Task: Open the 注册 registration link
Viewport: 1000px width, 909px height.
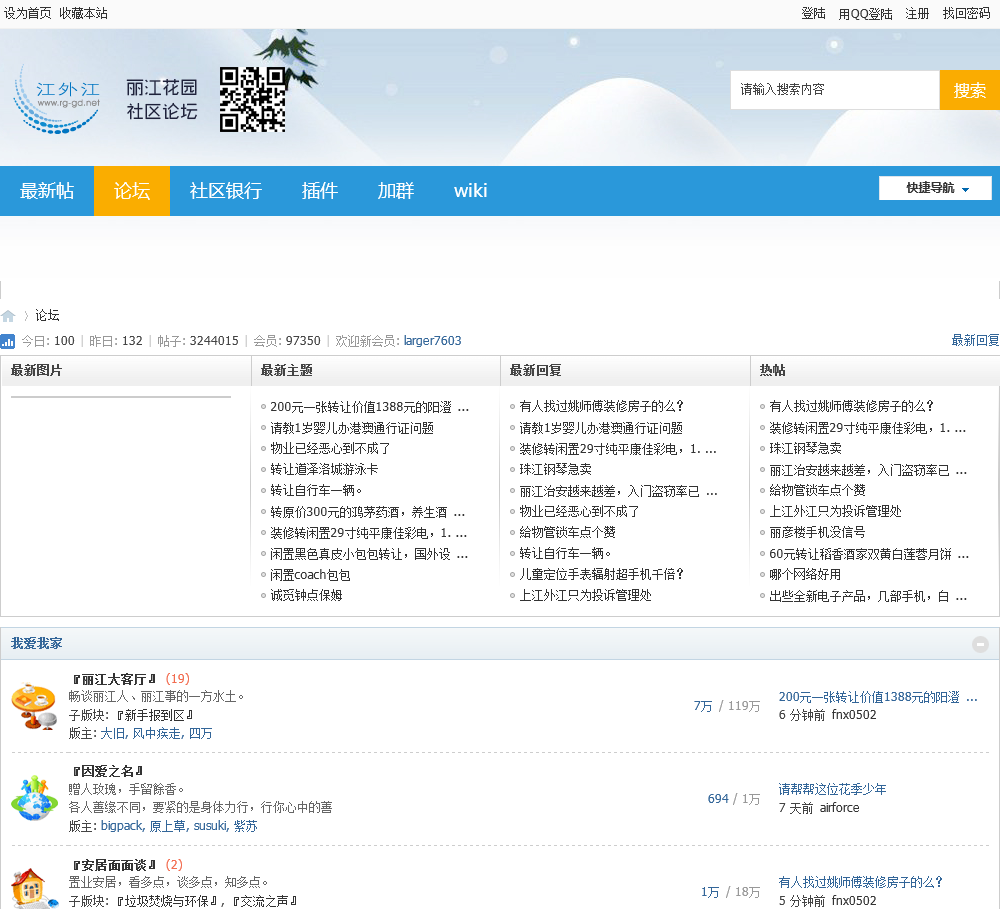Action: click(x=917, y=14)
